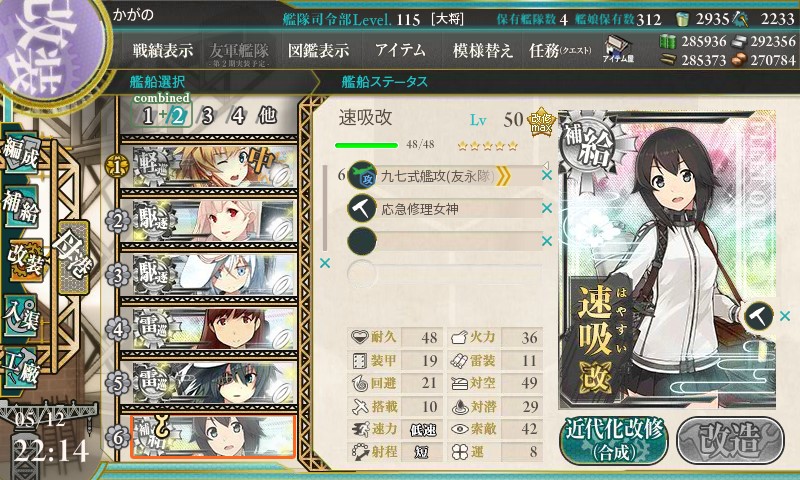The height and width of the screenshot is (480, 800).
Task: Remove 応急修理女神 using its X button
Action: (x=546, y=208)
